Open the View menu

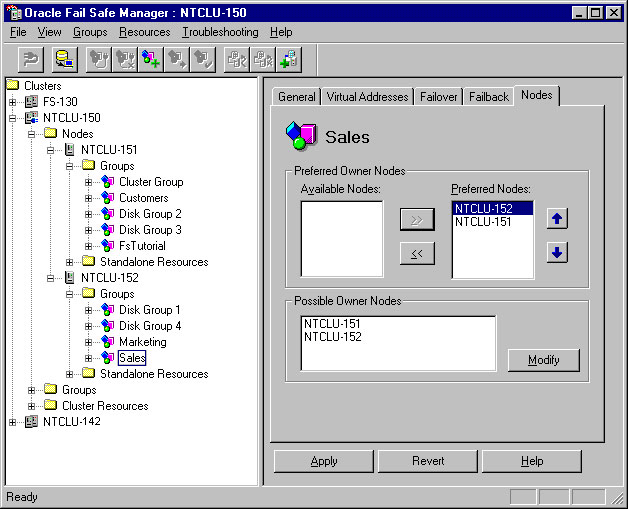click(49, 32)
